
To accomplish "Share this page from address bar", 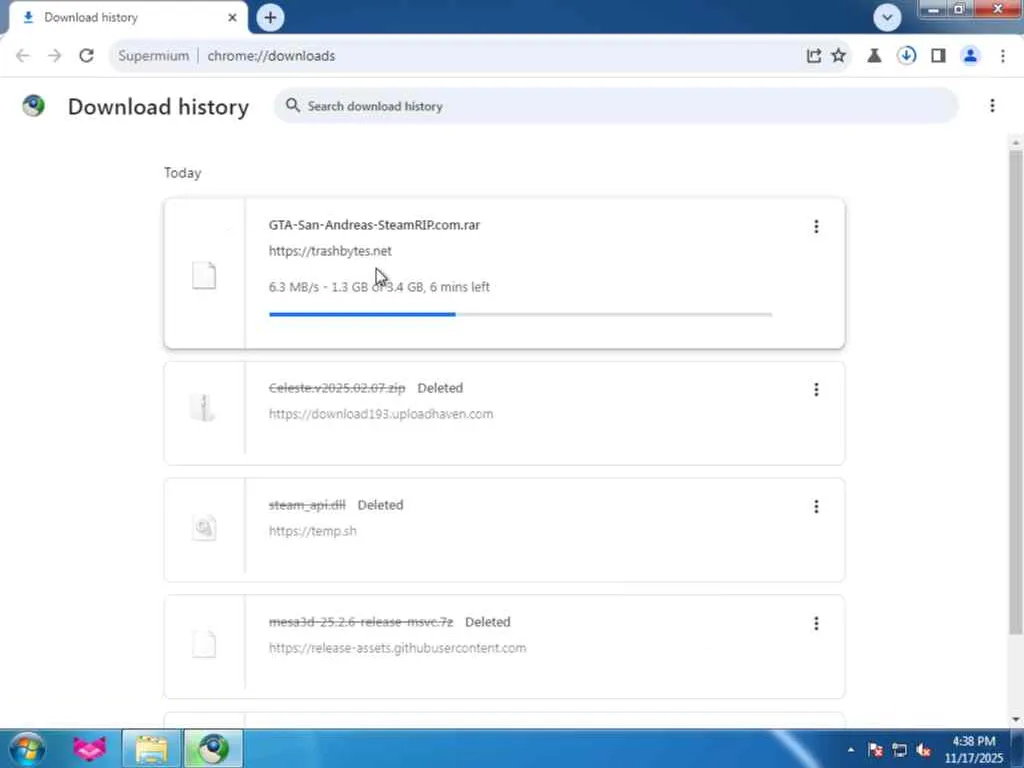I will click(813, 56).
